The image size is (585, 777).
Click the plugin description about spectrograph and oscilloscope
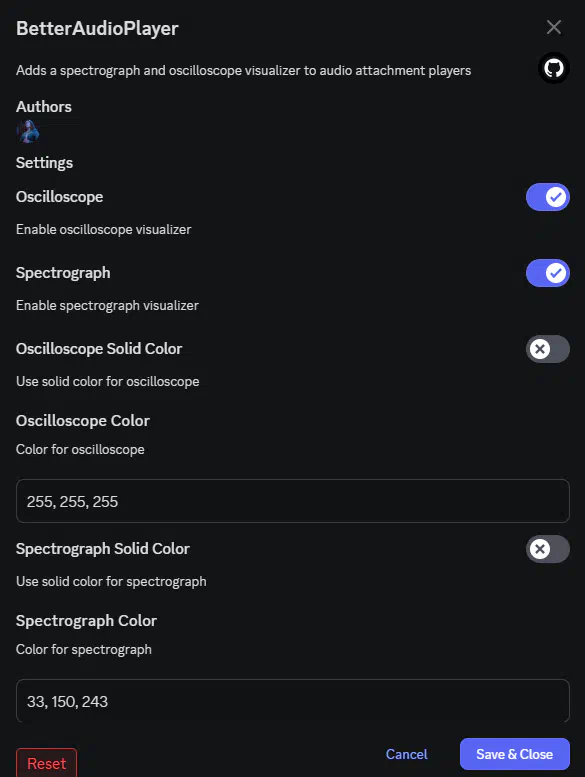coord(243,70)
